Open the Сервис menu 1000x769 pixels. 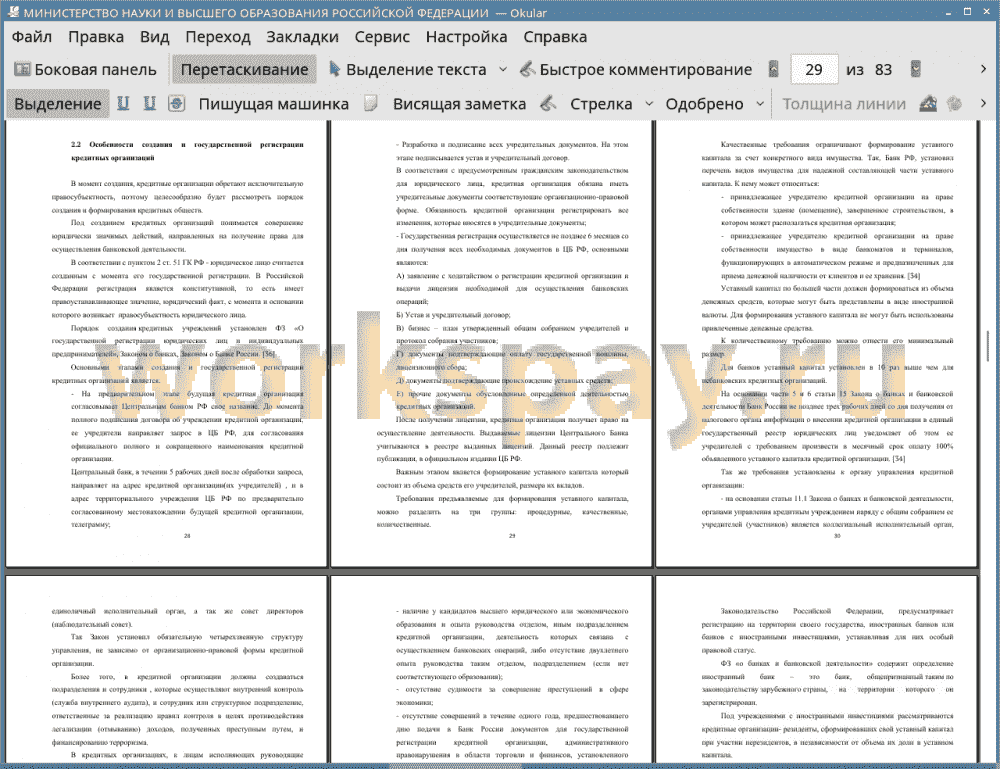(382, 37)
